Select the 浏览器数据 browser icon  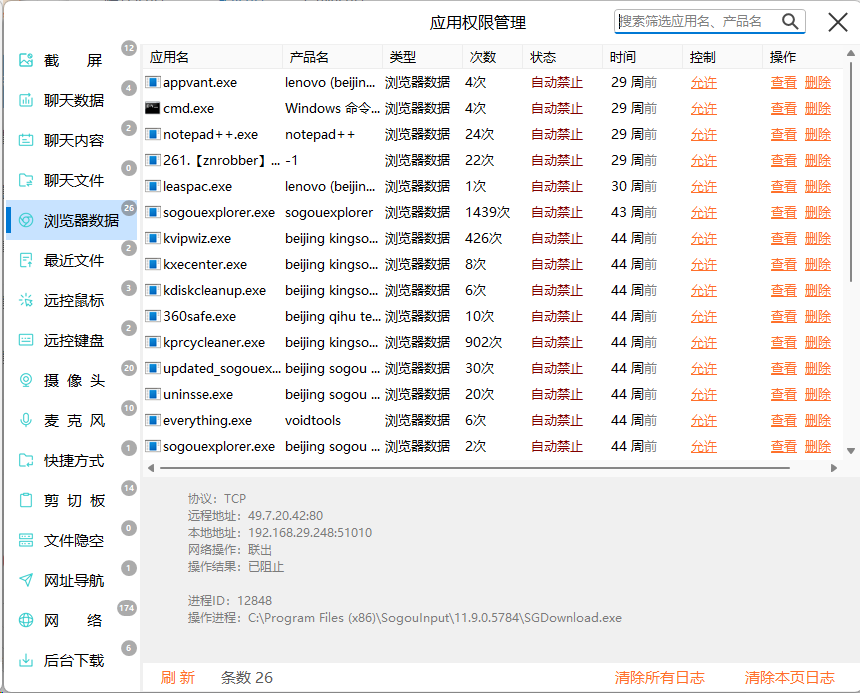click(26, 220)
